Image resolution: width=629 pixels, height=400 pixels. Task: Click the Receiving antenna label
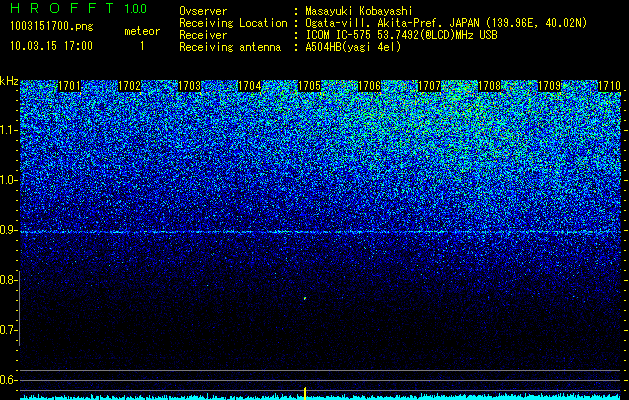click(x=230, y=47)
